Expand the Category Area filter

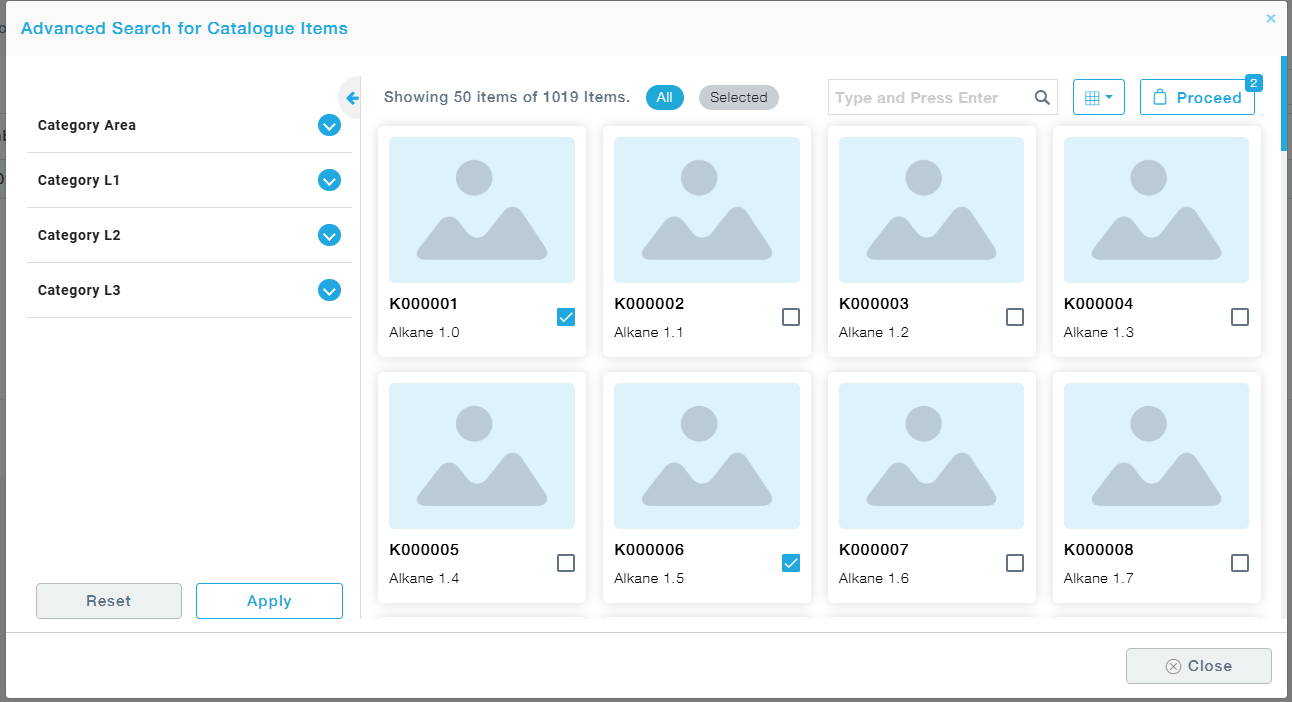pyautogui.click(x=329, y=126)
